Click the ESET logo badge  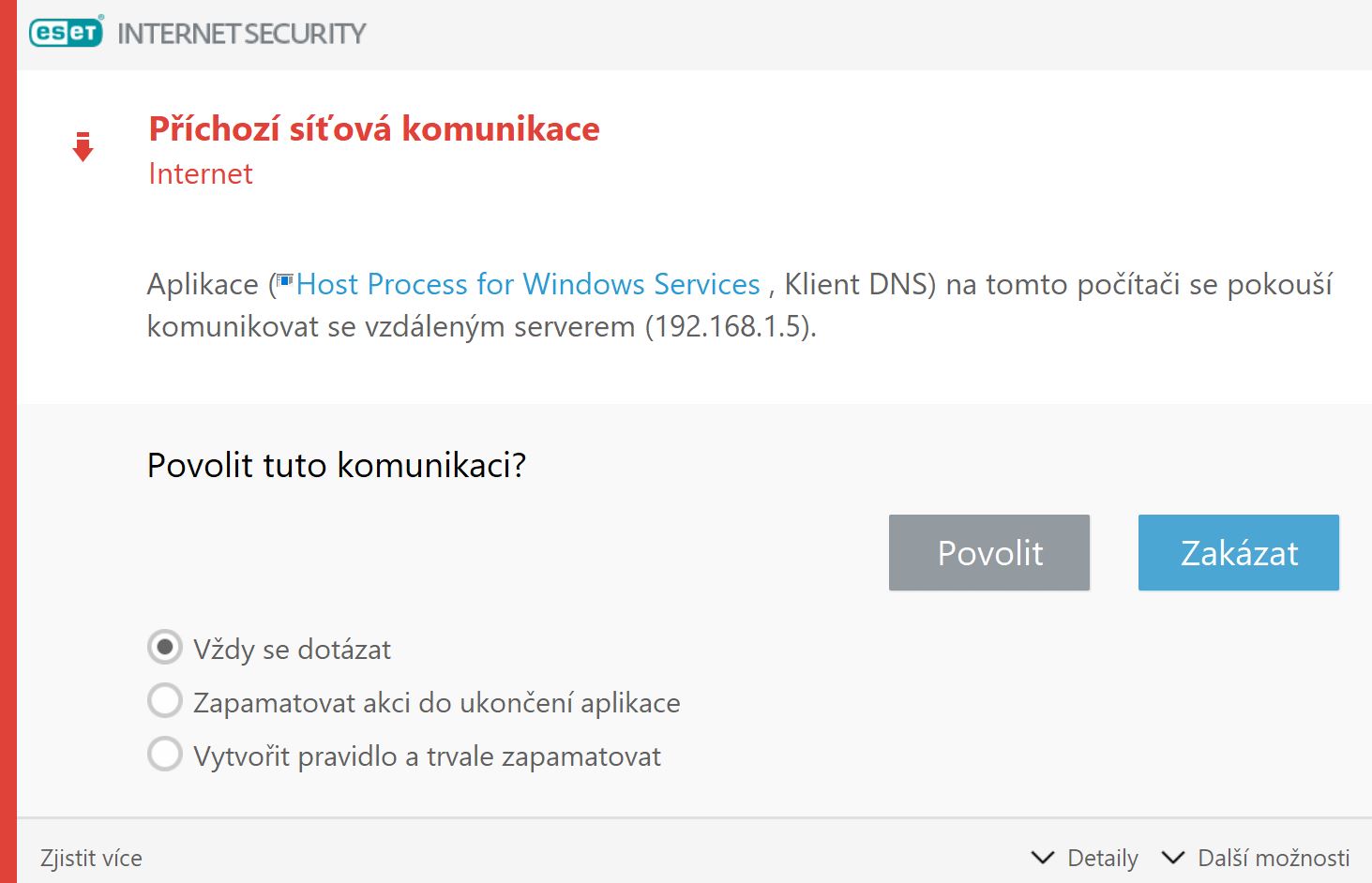[66, 33]
